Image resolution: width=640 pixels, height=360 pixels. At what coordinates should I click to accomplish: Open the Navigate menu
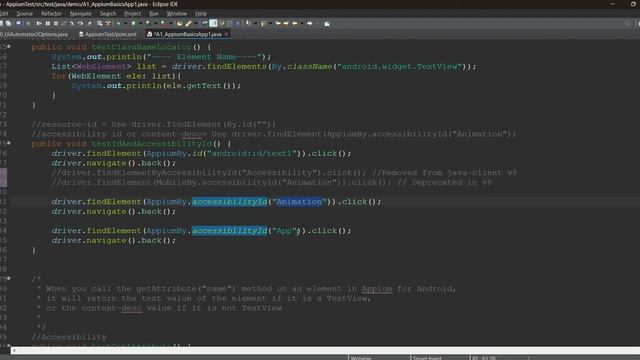pyautogui.click(x=80, y=13)
